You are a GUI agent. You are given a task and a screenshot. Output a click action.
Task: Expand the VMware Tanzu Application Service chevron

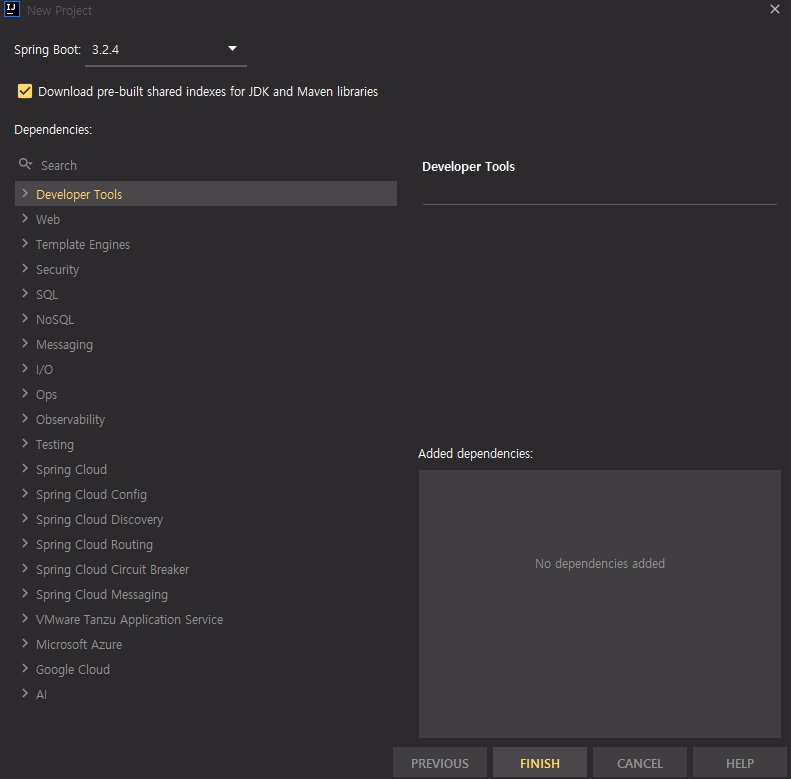click(x=25, y=619)
